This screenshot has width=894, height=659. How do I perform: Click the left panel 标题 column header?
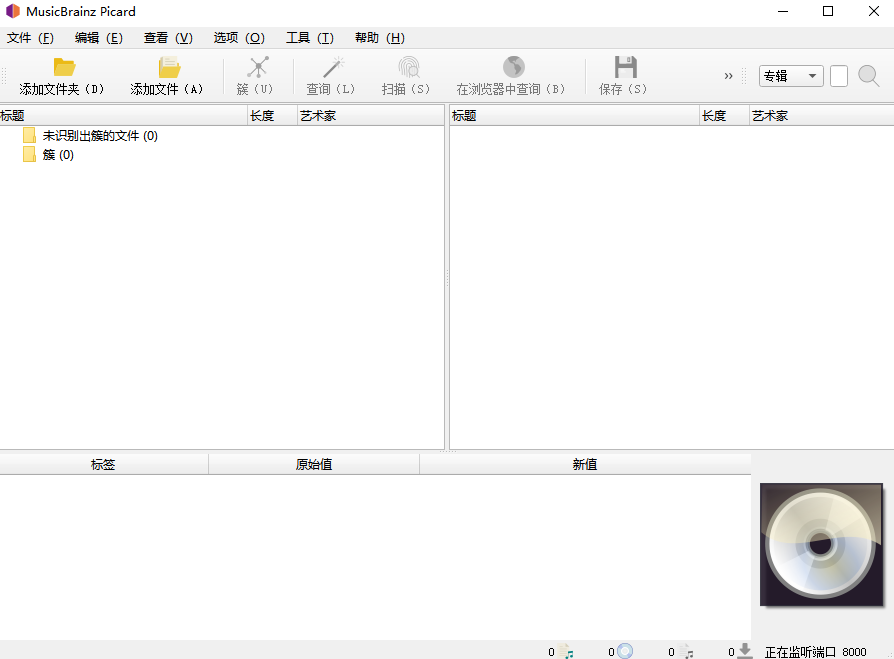click(x=124, y=116)
